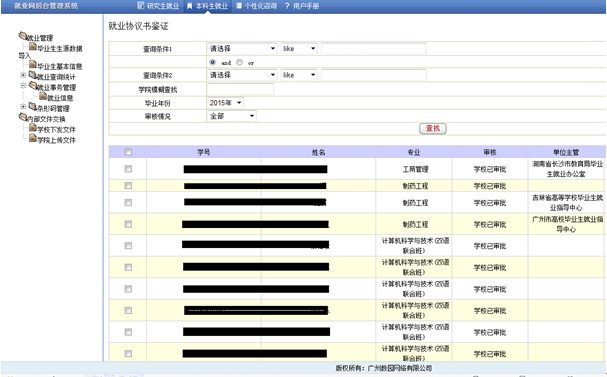Open the 审核情况 全部 dropdown
The image size is (607, 377).
click(x=232, y=116)
